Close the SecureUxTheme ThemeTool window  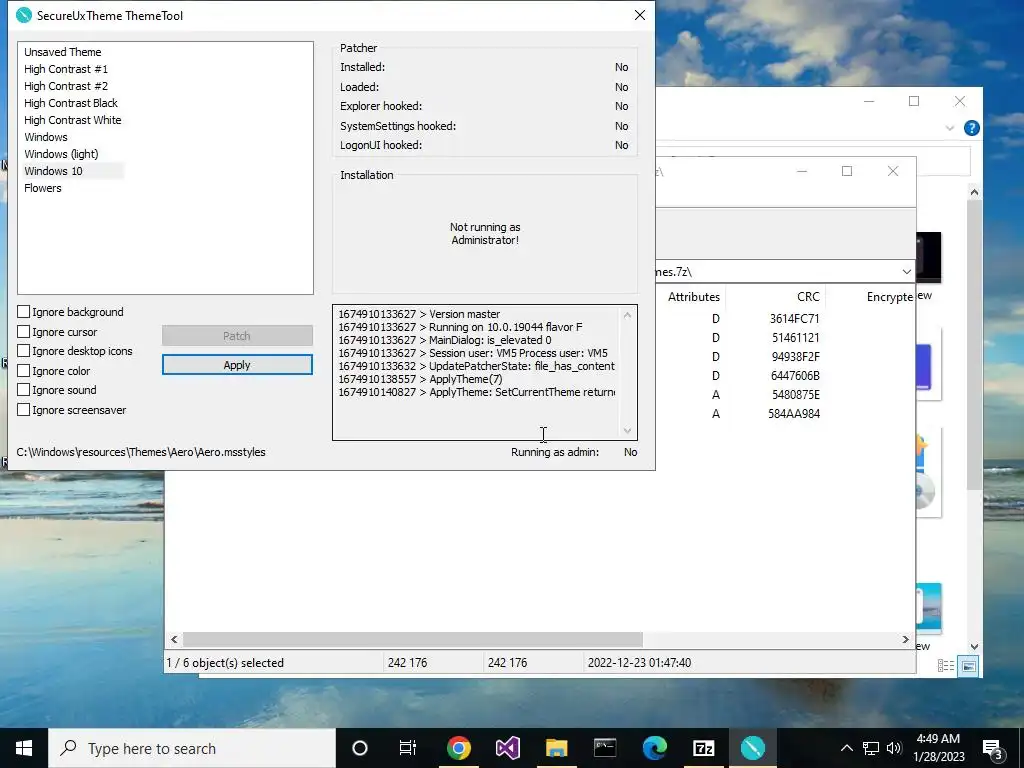pyautogui.click(x=639, y=15)
